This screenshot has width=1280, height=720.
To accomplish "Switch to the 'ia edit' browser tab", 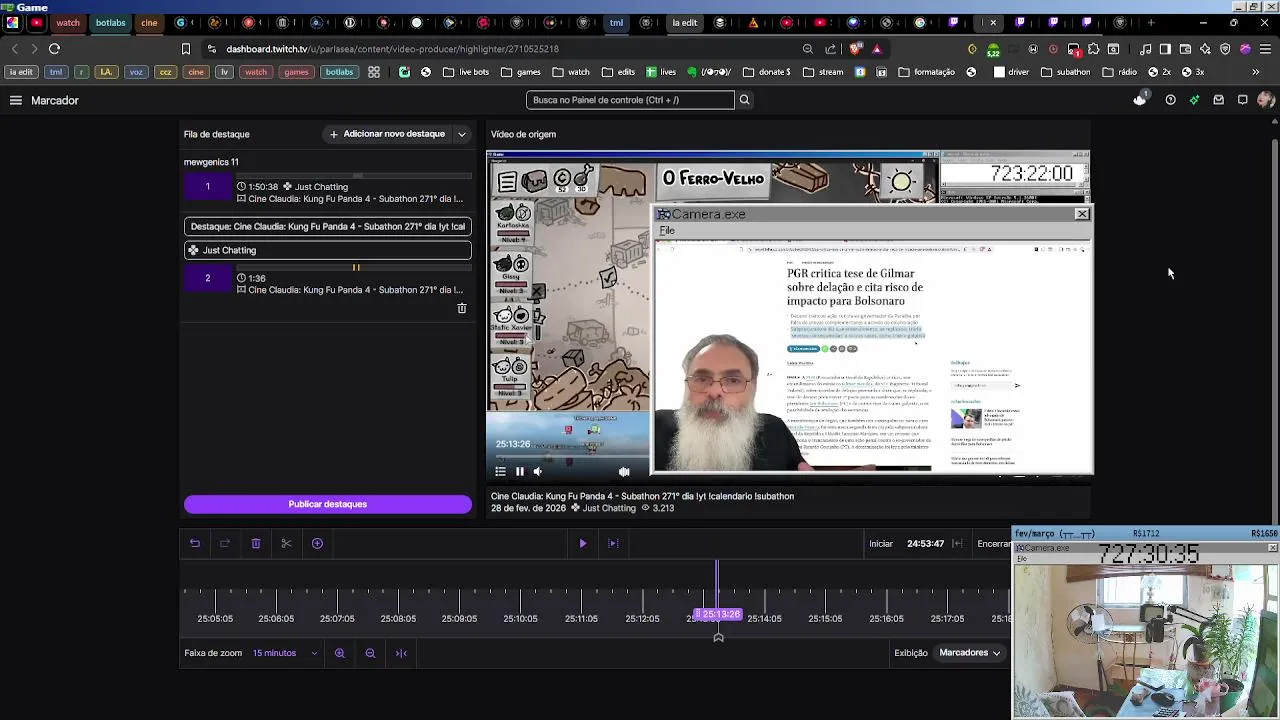I will point(684,22).
